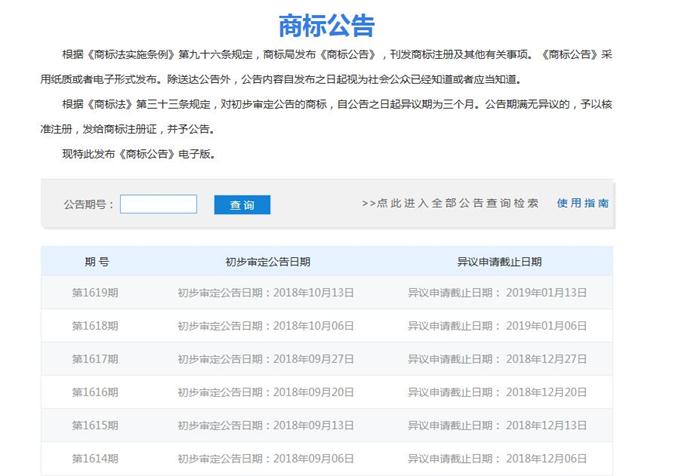Image resolution: width=700 pixels, height=476 pixels.
Task: Click the 初步审定公告日期 column header
Action: click(x=267, y=261)
